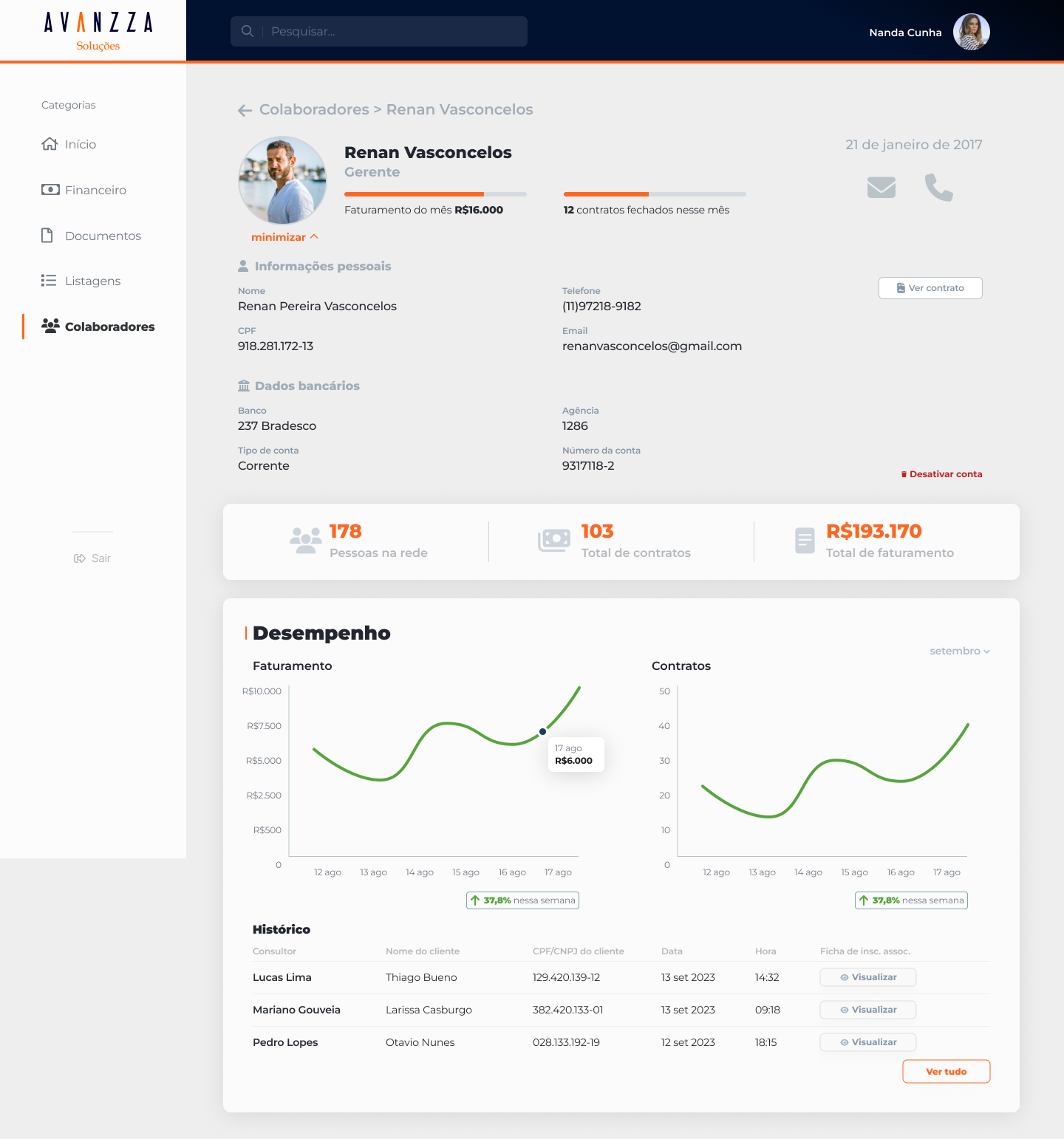
Task: Click the email renanvasconcelos@gmail.com
Action: (x=652, y=346)
